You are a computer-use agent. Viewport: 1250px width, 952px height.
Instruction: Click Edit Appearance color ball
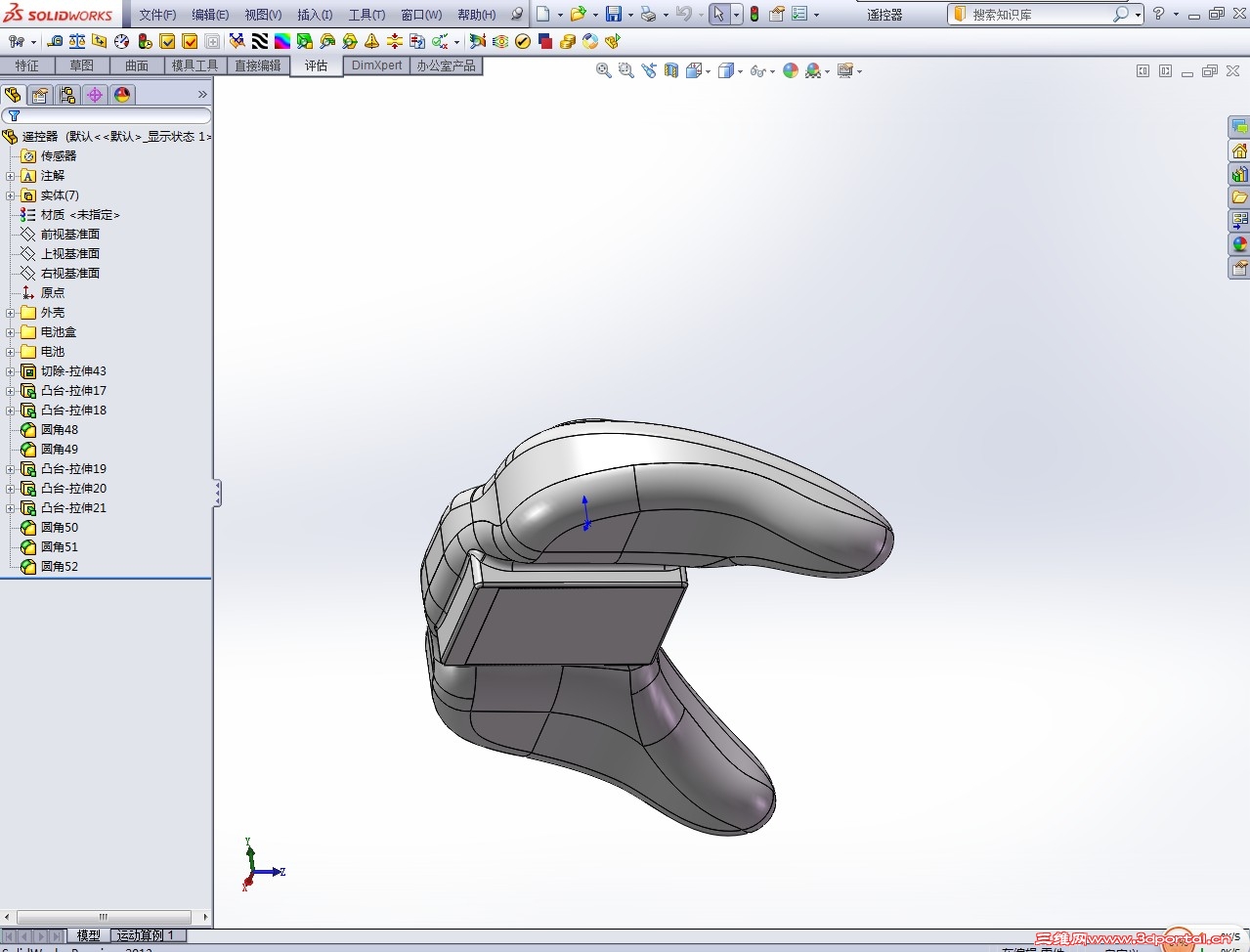[791, 70]
